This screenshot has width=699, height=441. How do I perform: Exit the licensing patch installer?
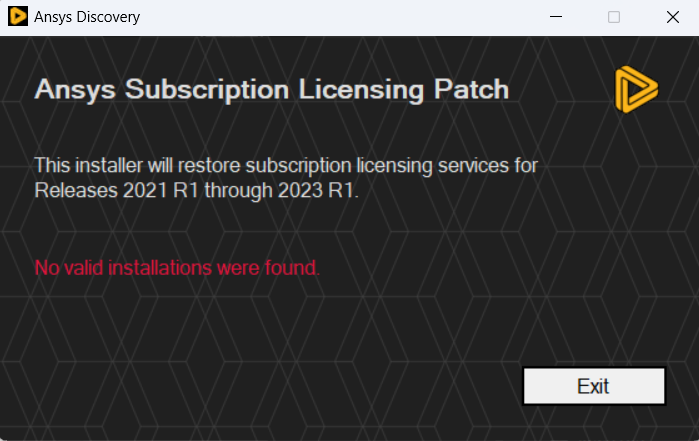(x=594, y=386)
